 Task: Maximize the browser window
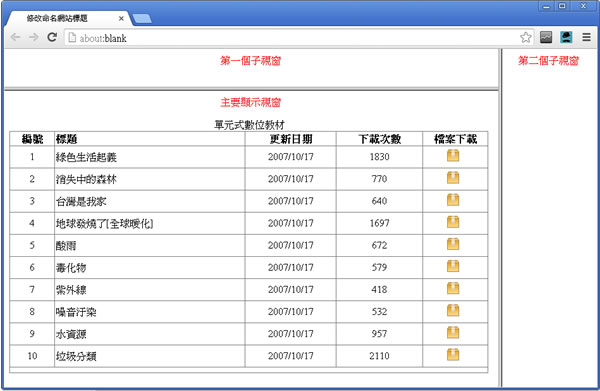pyautogui.click(x=562, y=6)
